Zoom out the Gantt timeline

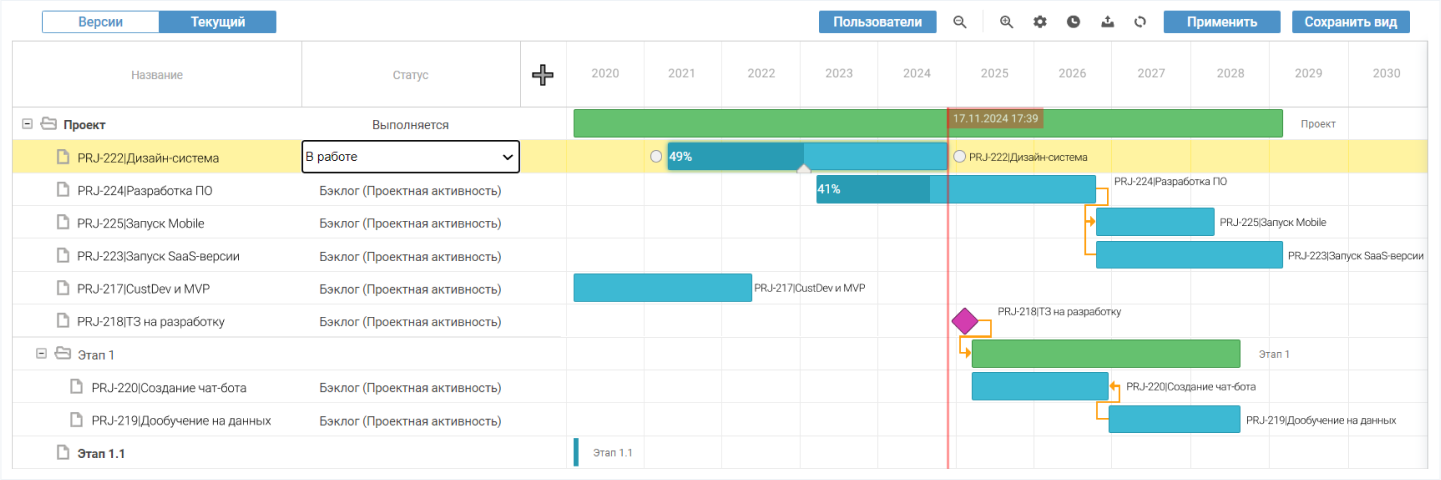pos(960,22)
